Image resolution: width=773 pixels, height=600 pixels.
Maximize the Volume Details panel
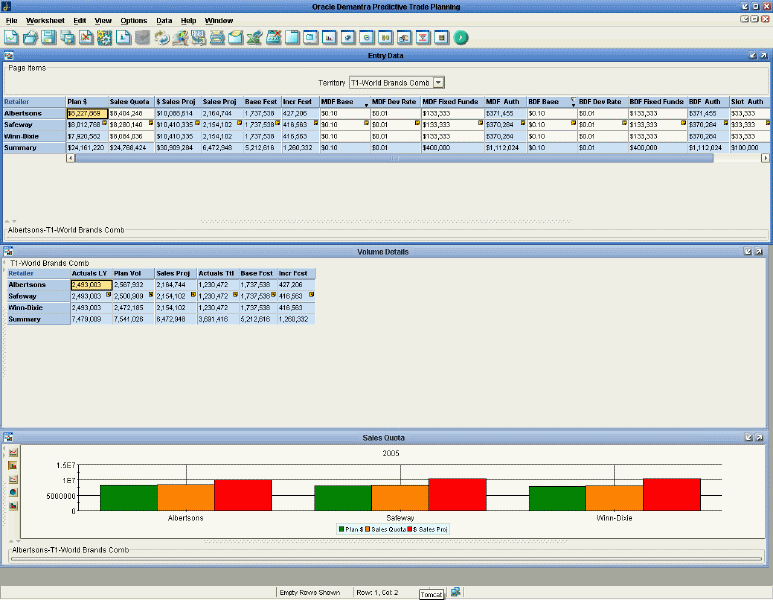point(759,251)
